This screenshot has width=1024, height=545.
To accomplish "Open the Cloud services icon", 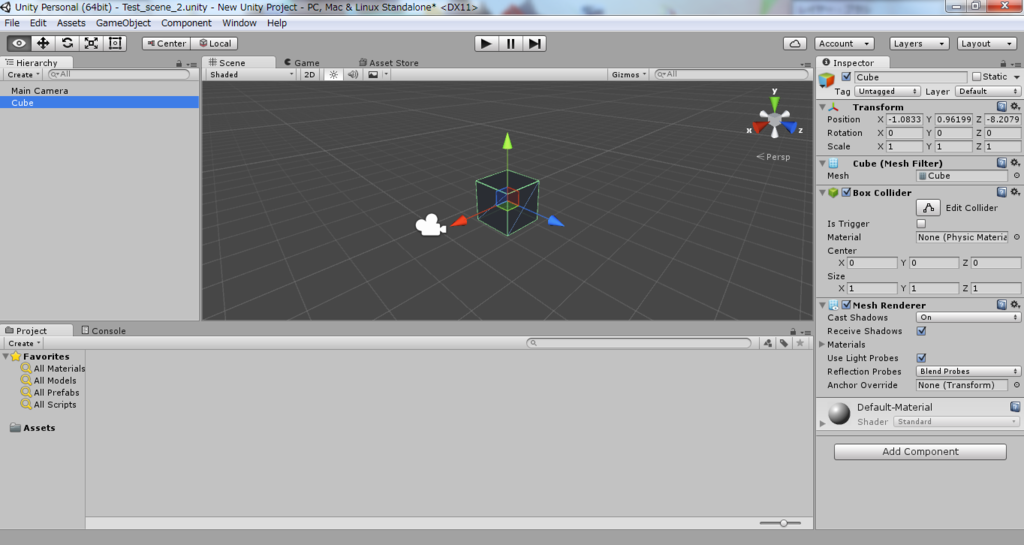I will pos(795,43).
